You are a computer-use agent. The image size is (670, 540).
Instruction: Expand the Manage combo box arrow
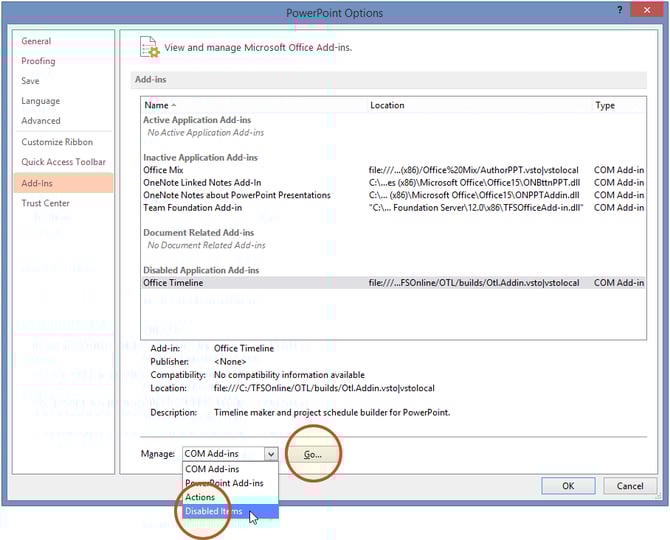point(270,454)
